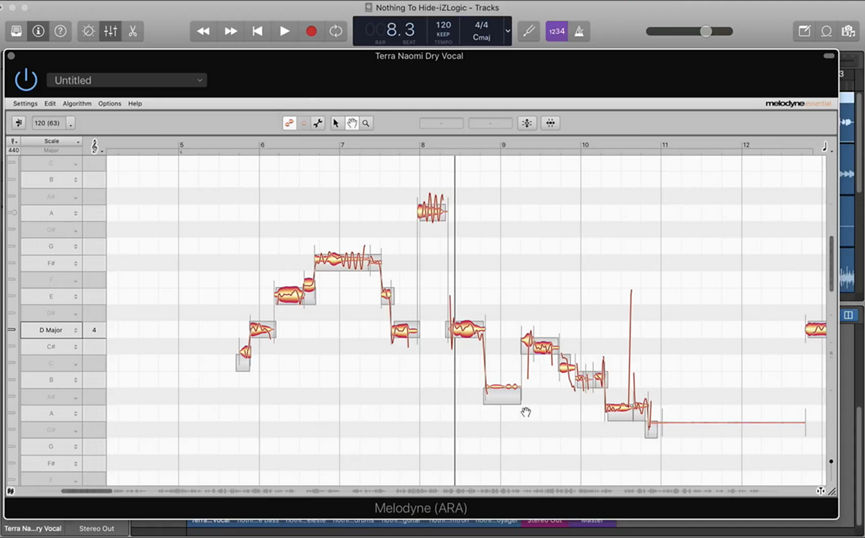Click the rewind transport button
Image resolution: width=865 pixels, height=538 pixels.
[204, 31]
